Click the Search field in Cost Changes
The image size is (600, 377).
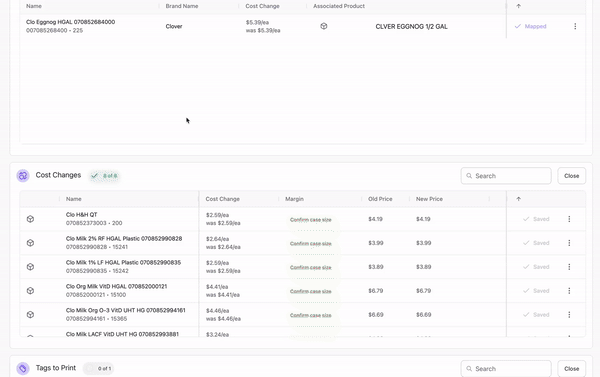click(506, 176)
